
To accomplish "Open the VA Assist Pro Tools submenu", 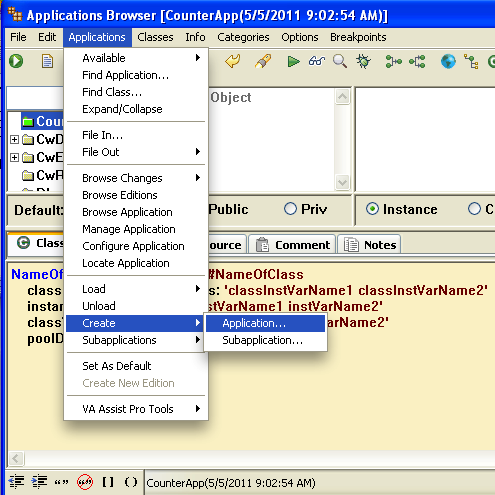I will tap(136, 409).
